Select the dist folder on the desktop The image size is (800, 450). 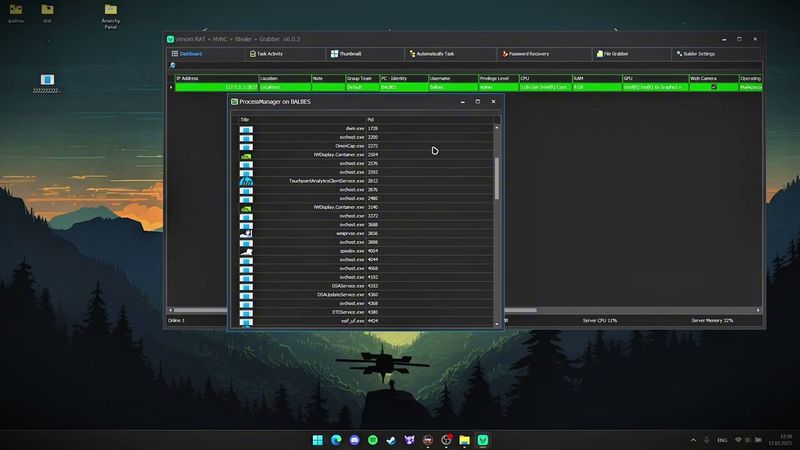[x=47, y=13]
